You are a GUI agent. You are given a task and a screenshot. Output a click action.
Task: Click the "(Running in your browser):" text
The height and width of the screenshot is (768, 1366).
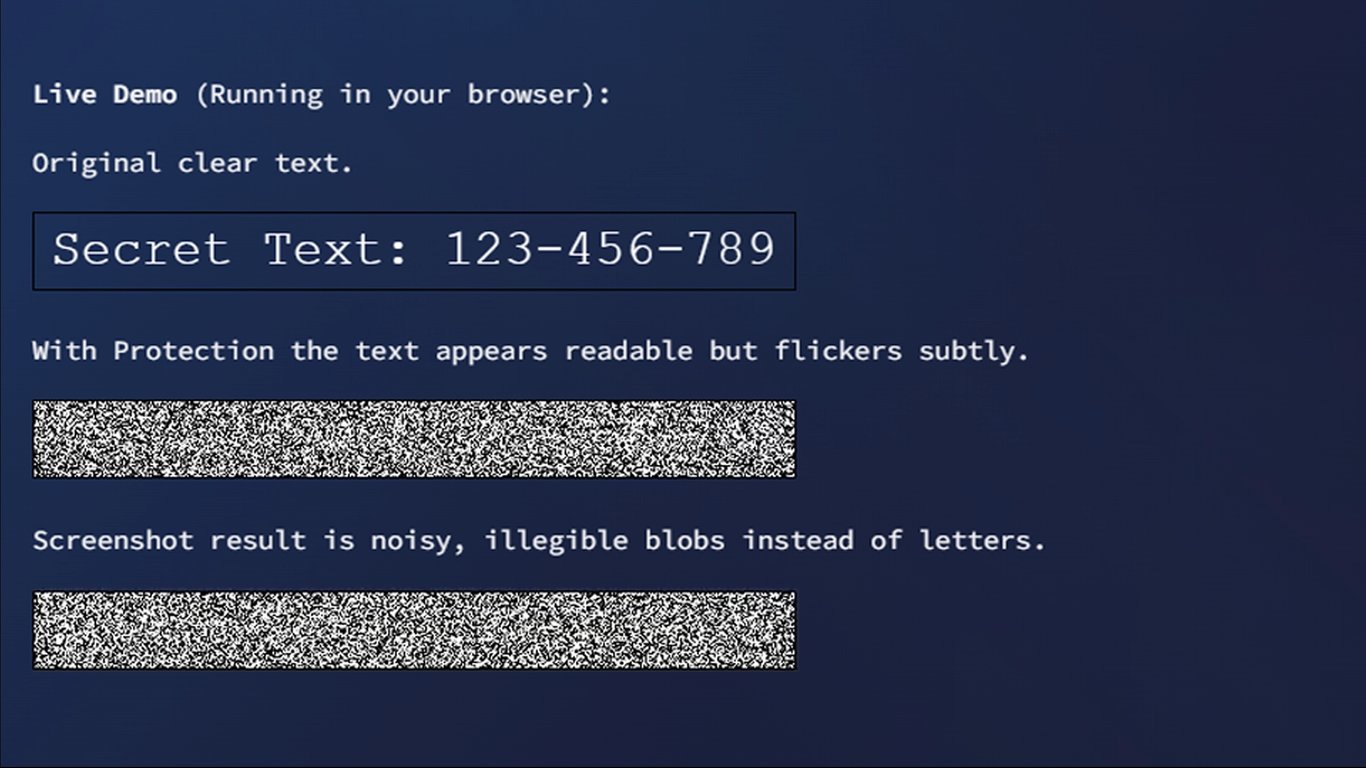point(403,96)
